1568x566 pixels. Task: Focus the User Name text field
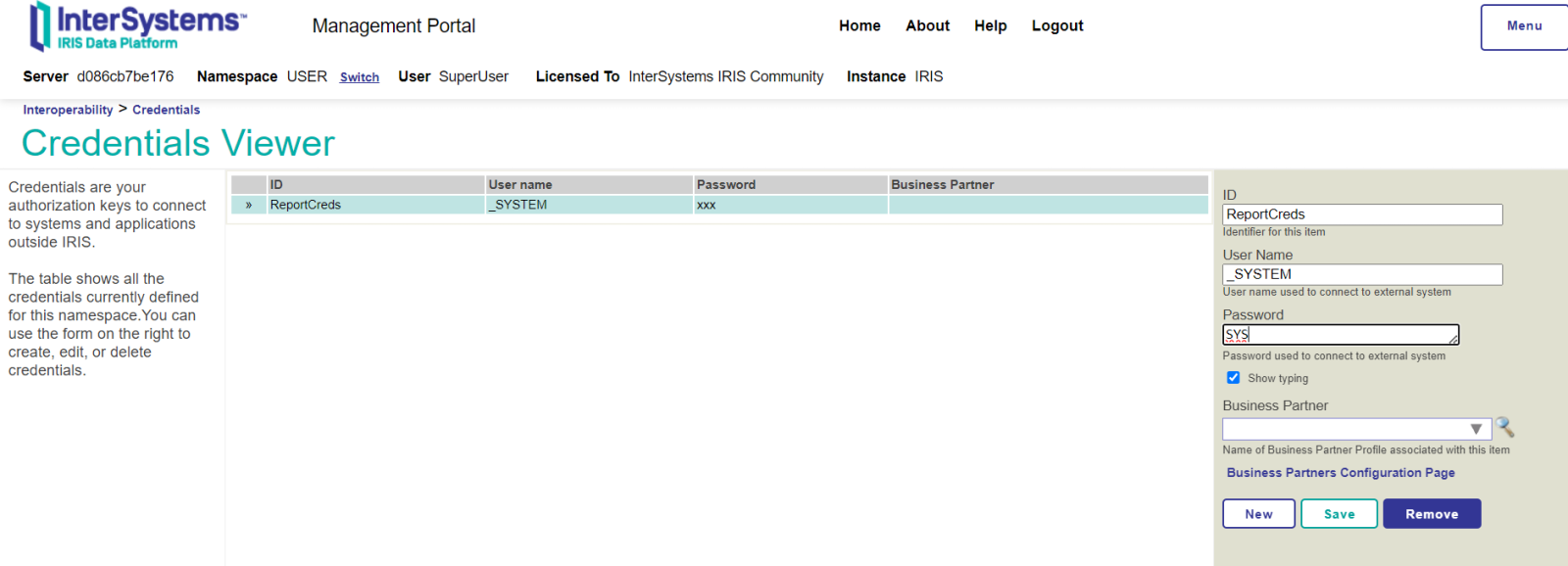(1361, 274)
